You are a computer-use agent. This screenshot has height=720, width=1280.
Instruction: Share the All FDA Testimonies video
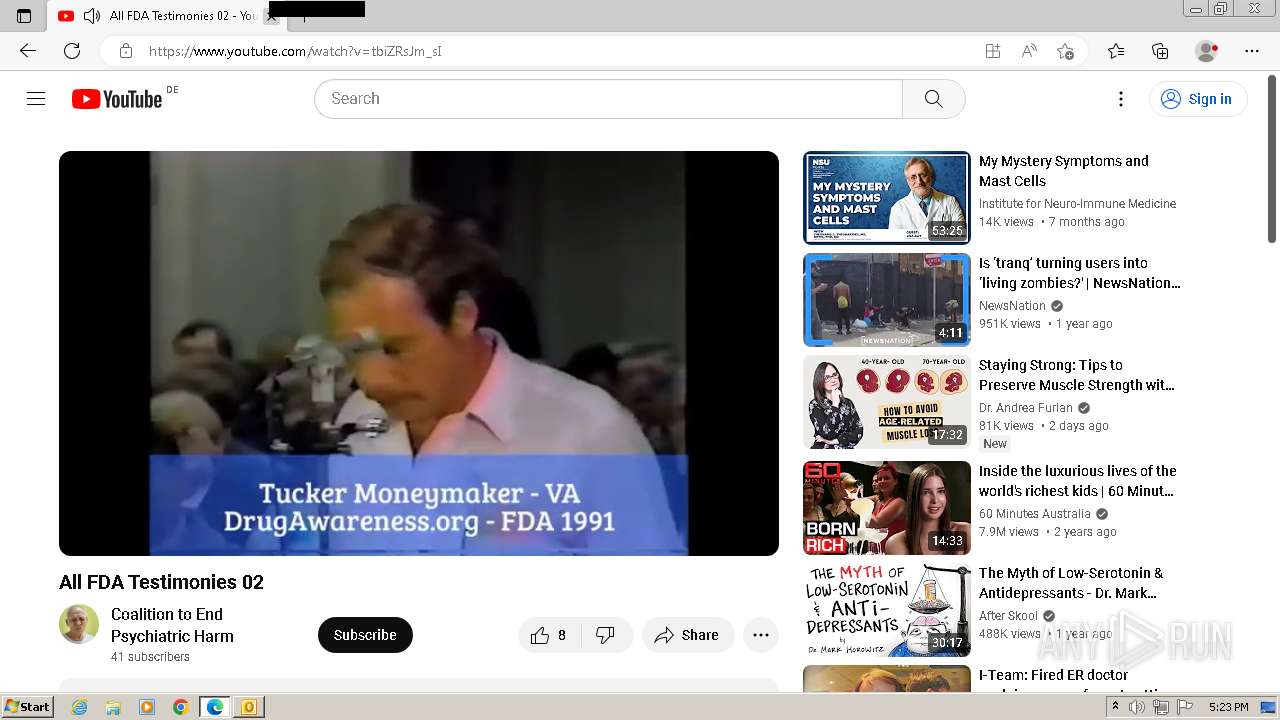pyautogui.click(x=688, y=635)
